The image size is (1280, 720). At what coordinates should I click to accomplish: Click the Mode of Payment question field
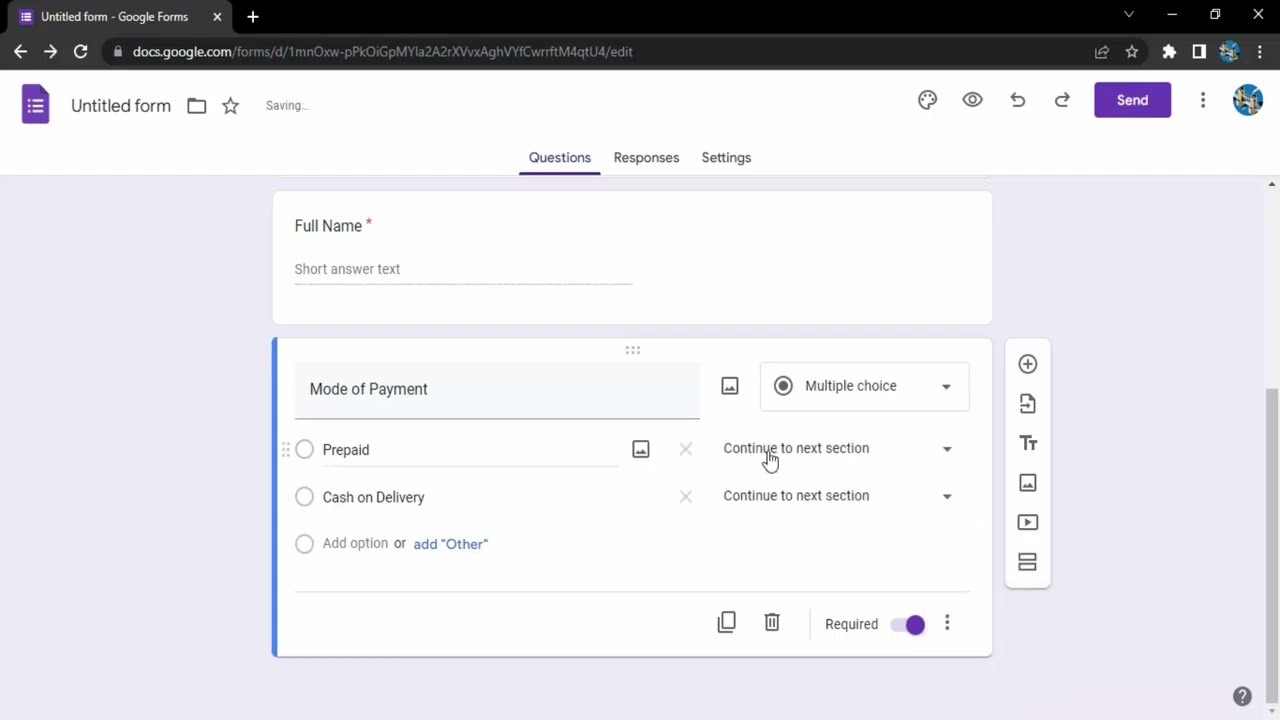pos(497,389)
